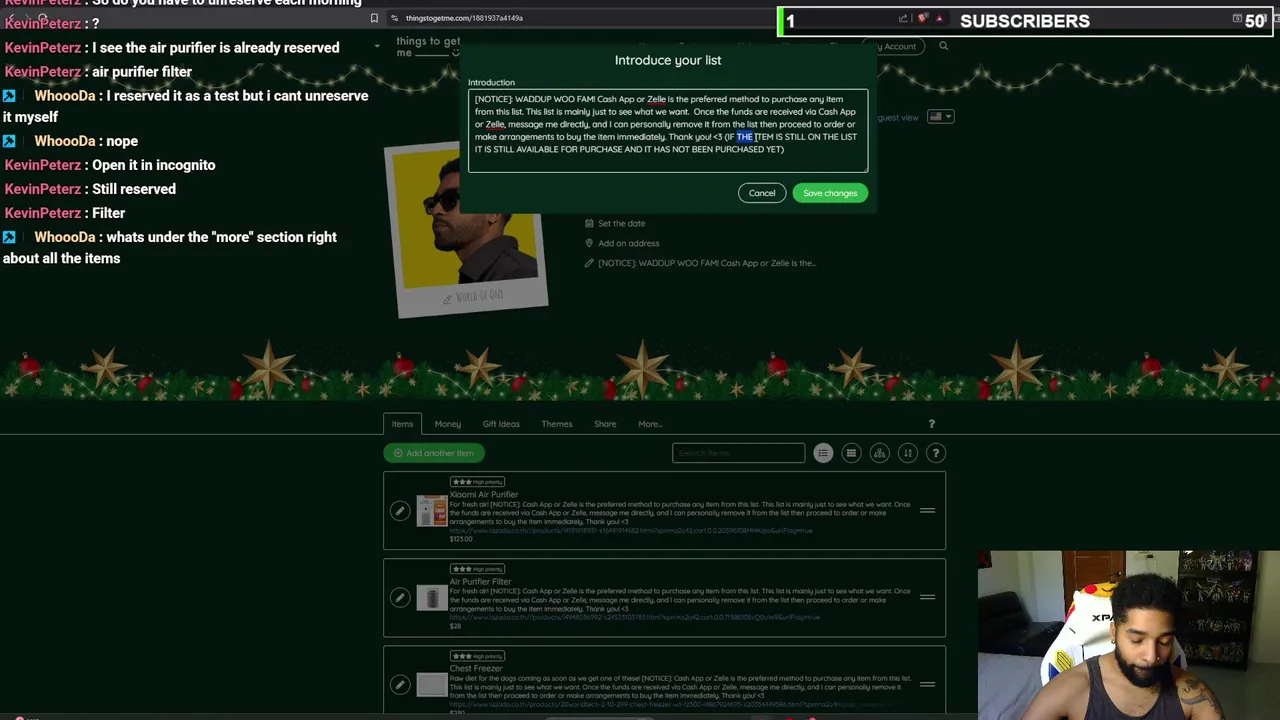Open the Brave shields lion icon

(923, 19)
